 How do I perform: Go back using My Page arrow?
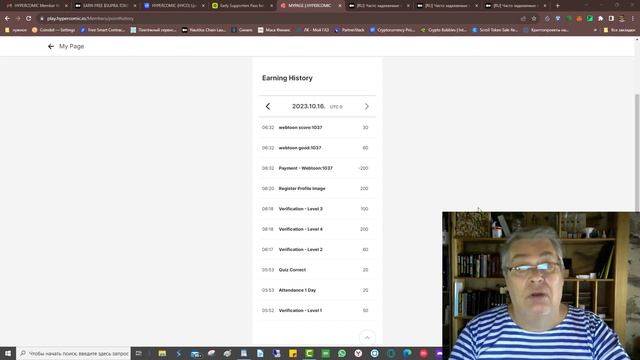click(x=51, y=47)
